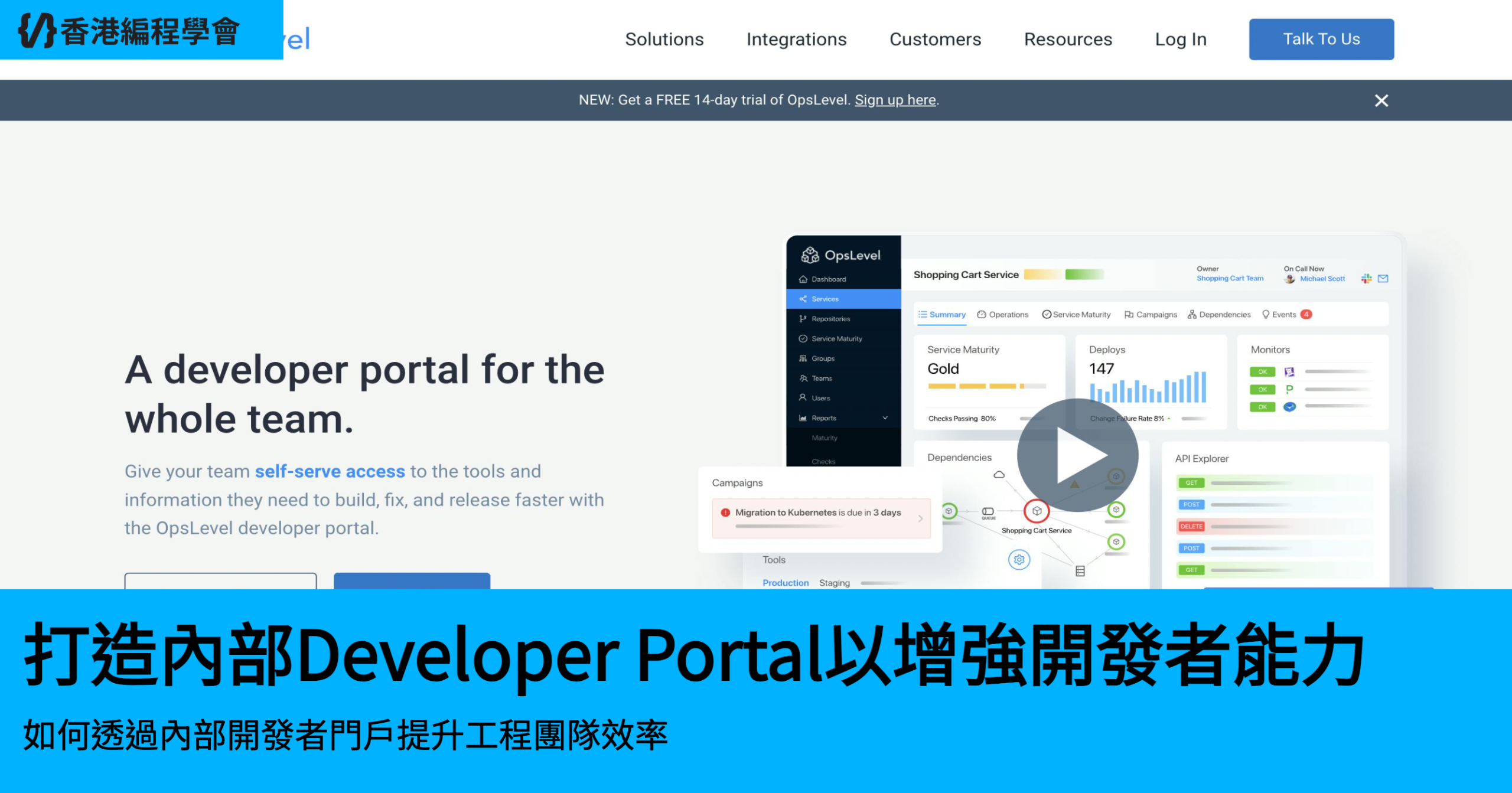This screenshot has width=1512, height=793.
Task: Click the green bar beside Shopping Cart Service
Action: pyautogui.click(x=1084, y=275)
